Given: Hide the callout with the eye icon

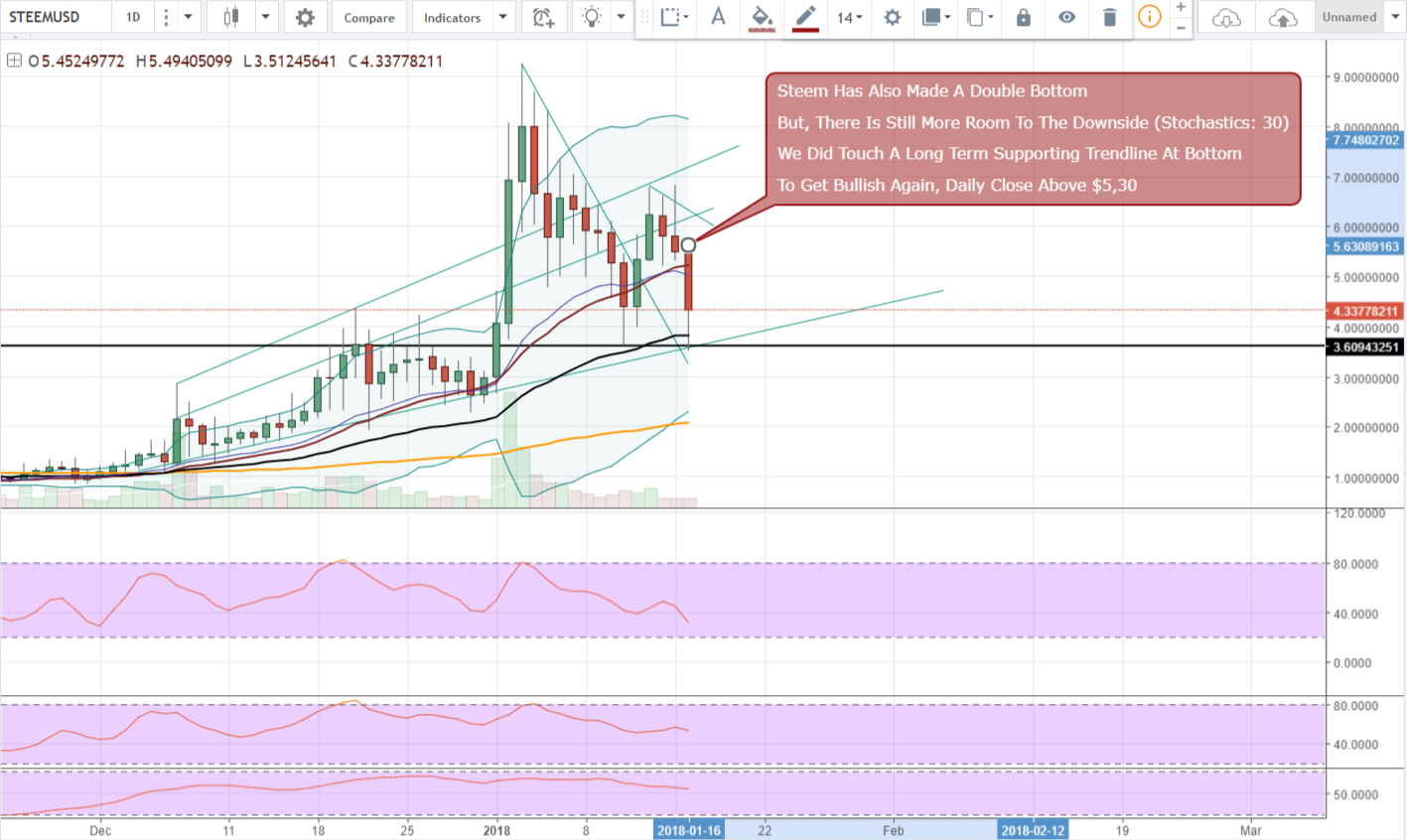Looking at the screenshot, I should click(1066, 17).
